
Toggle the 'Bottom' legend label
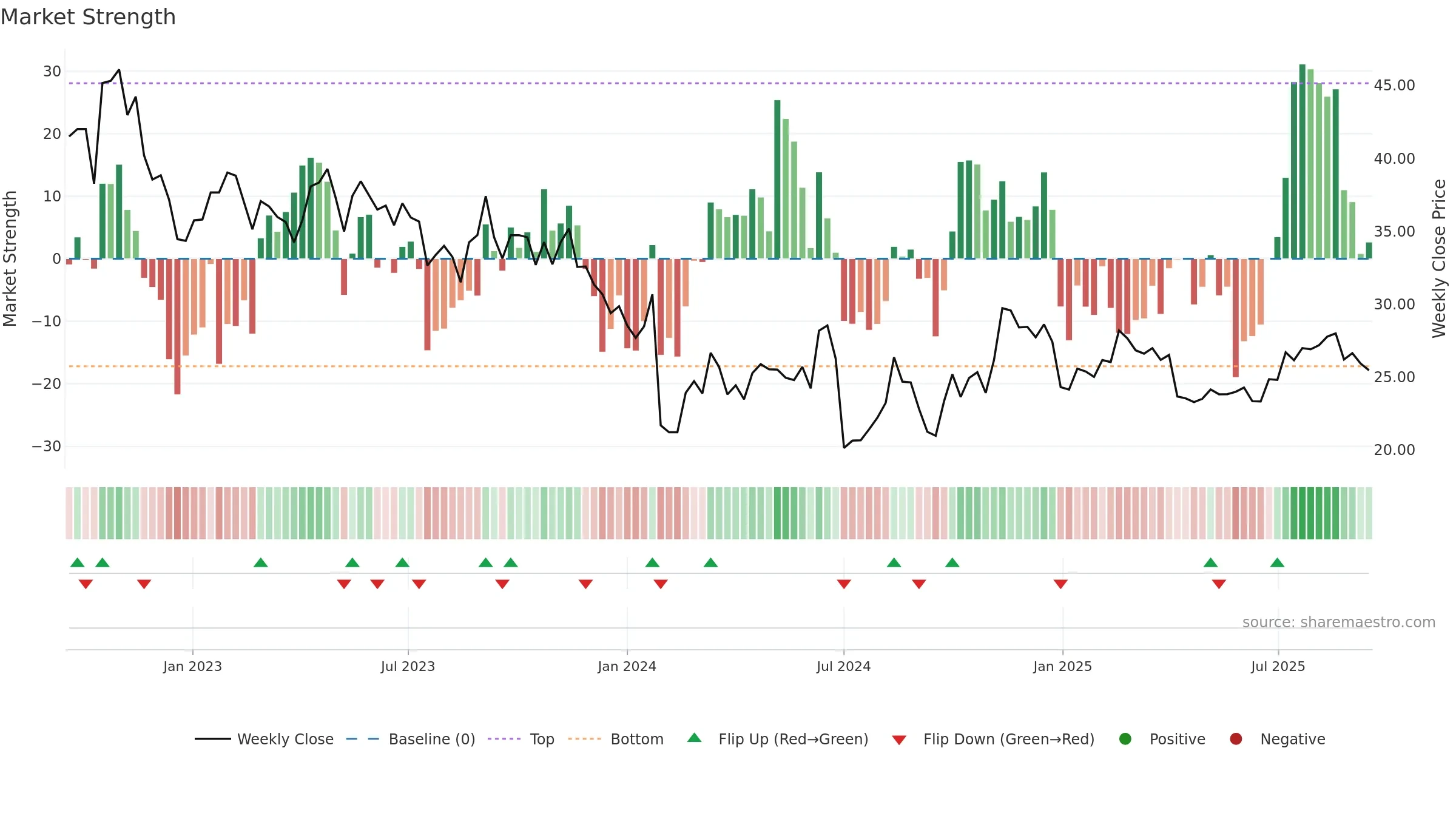click(637, 739)
